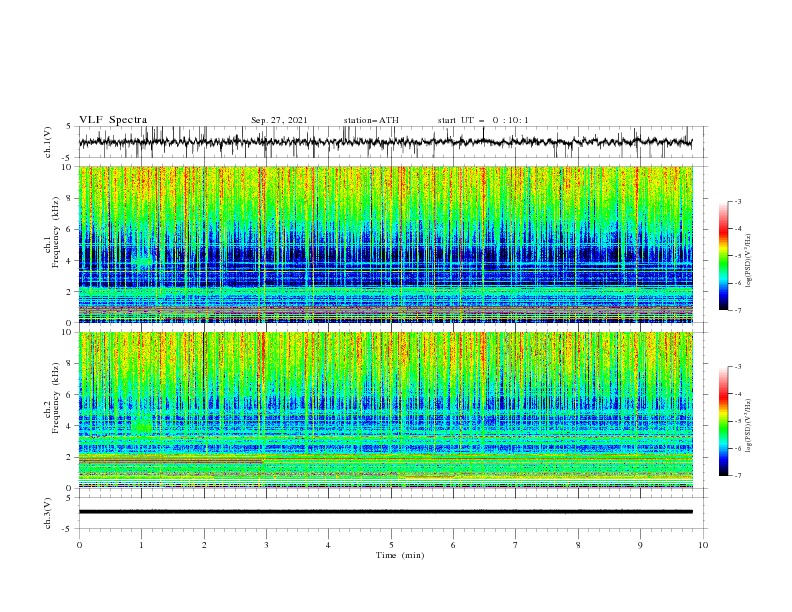Click inside the ch.1 spectrogram panel
Image resolution: width=792 pixels, height=612 pixels.
click(385, 244)
